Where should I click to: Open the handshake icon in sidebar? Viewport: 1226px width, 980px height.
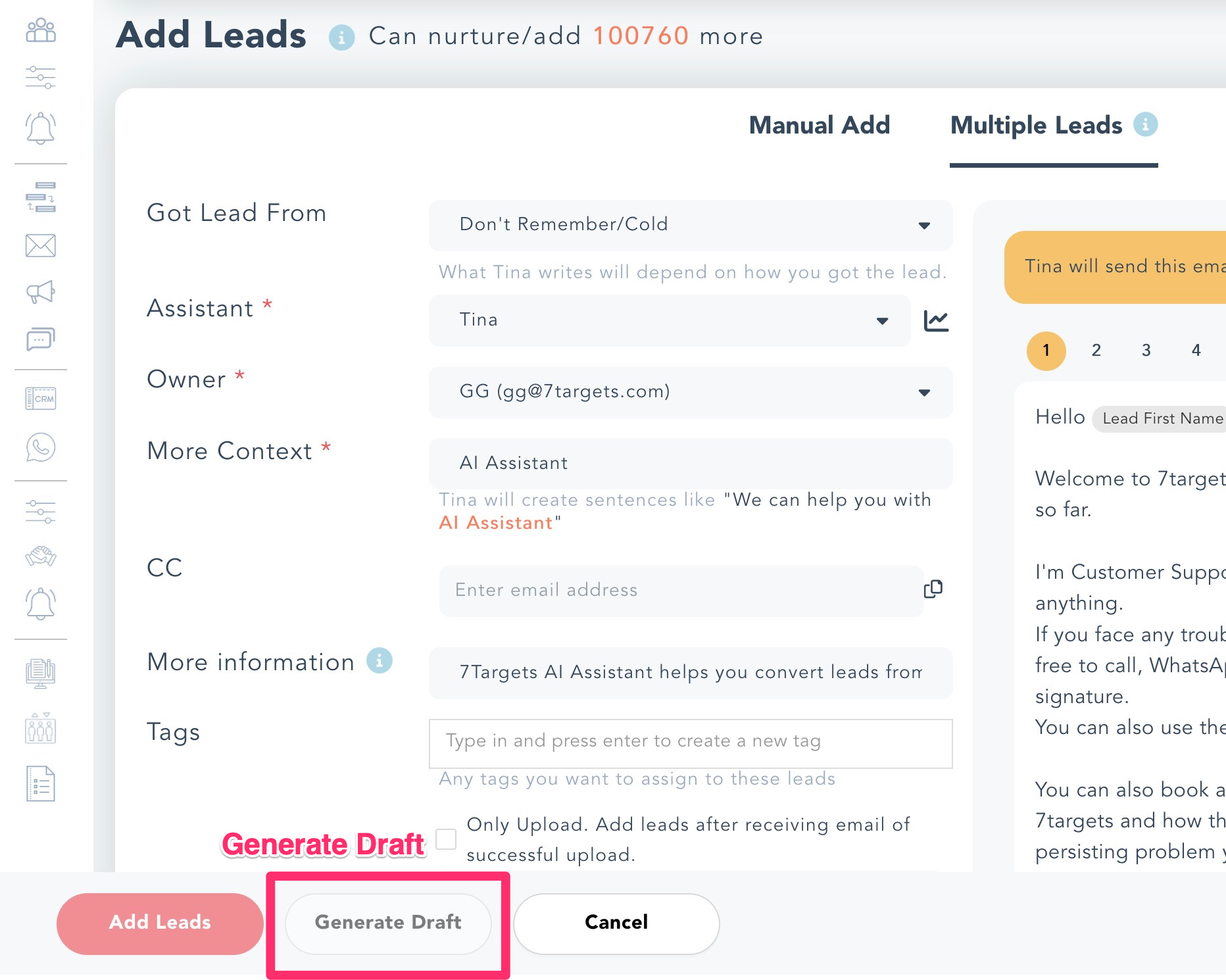[x=41, y=556]
